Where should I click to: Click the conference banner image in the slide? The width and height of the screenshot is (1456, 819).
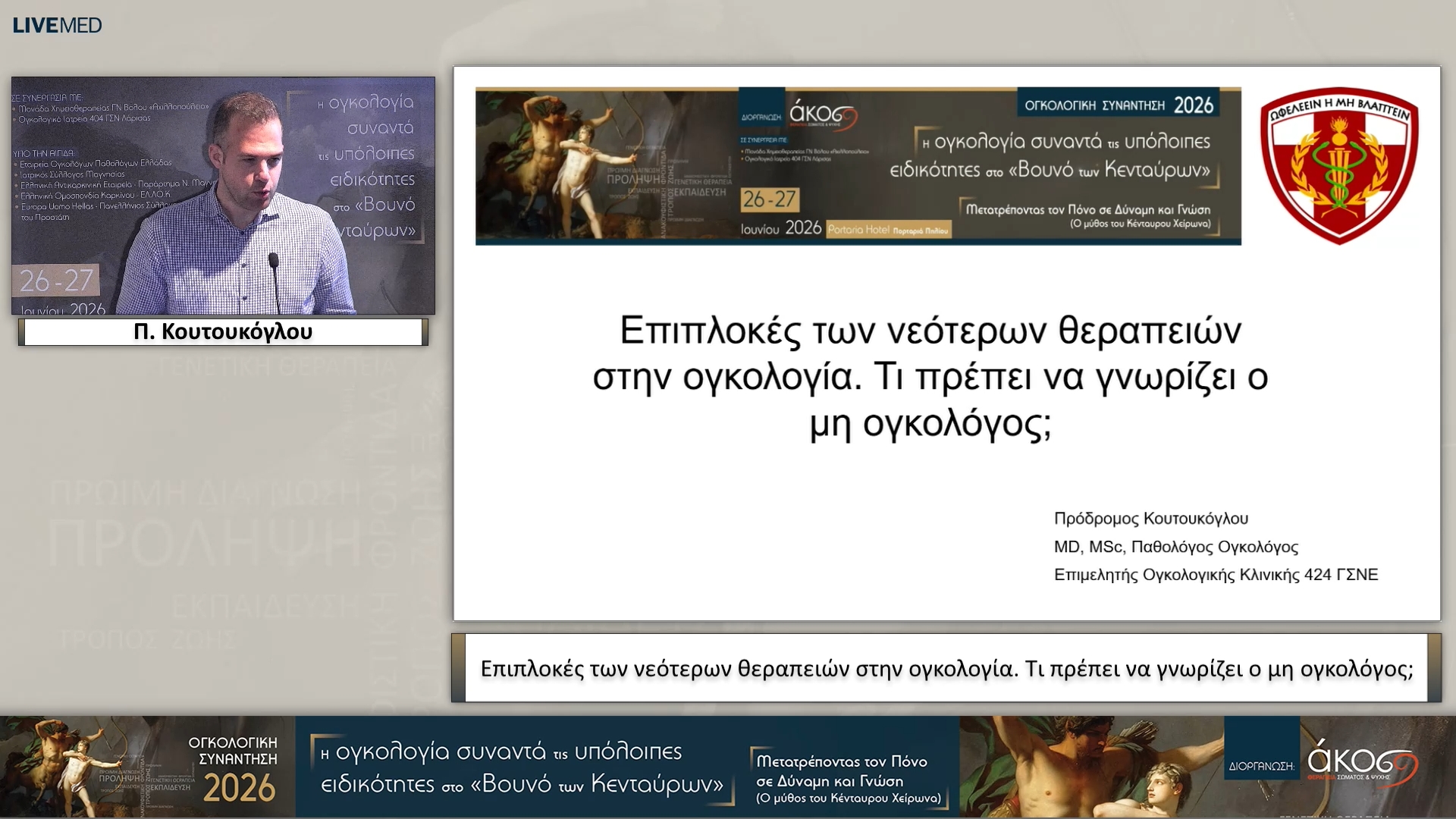858,166
